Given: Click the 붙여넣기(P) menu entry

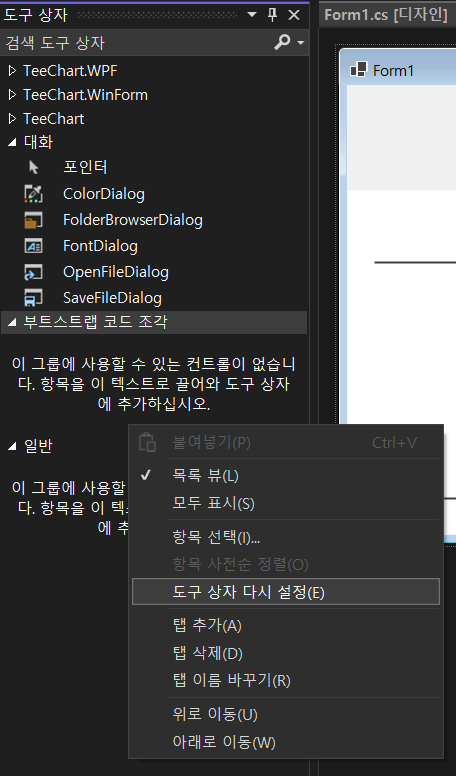Looking at the screenshot, I should [286, 442].
